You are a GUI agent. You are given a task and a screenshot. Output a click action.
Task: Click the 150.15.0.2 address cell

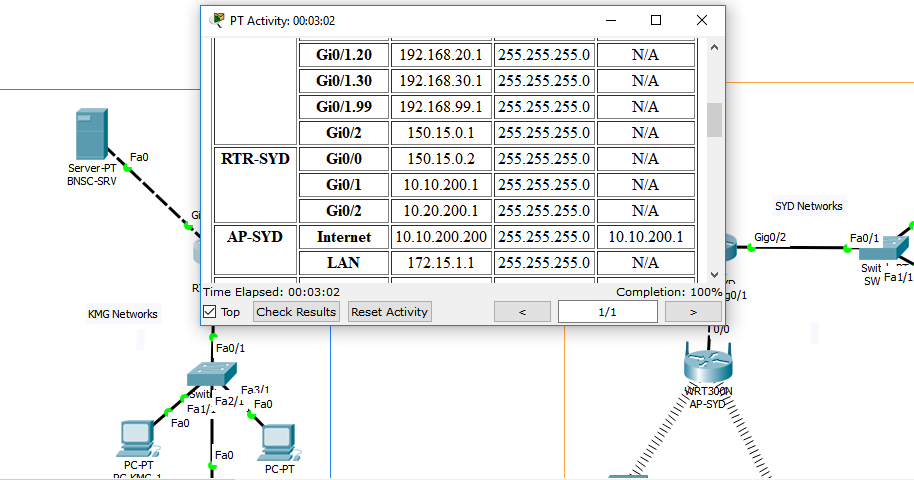pos(441,159)
